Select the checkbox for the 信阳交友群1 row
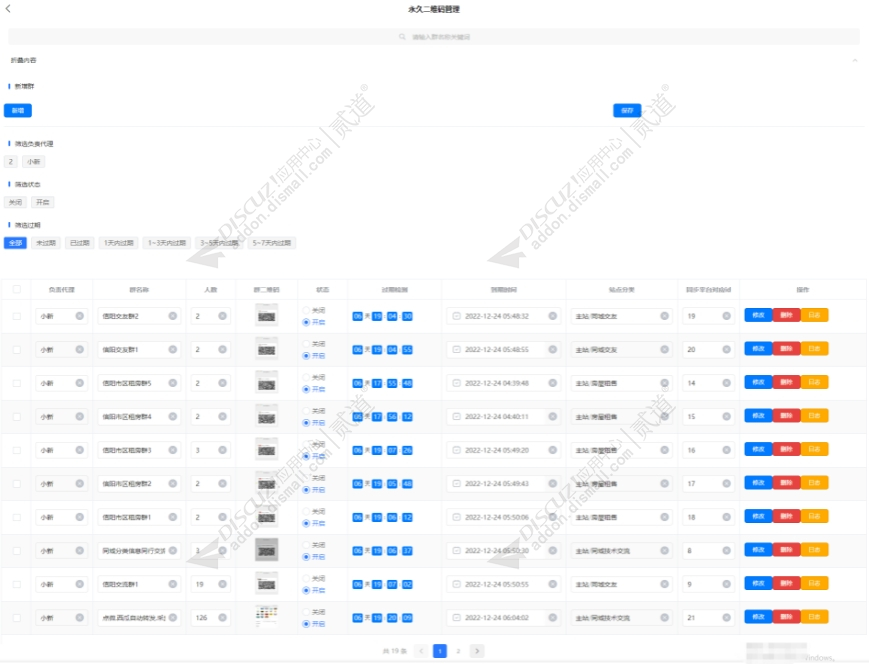Viewport: 869px width, 664px height. (16, 350)
